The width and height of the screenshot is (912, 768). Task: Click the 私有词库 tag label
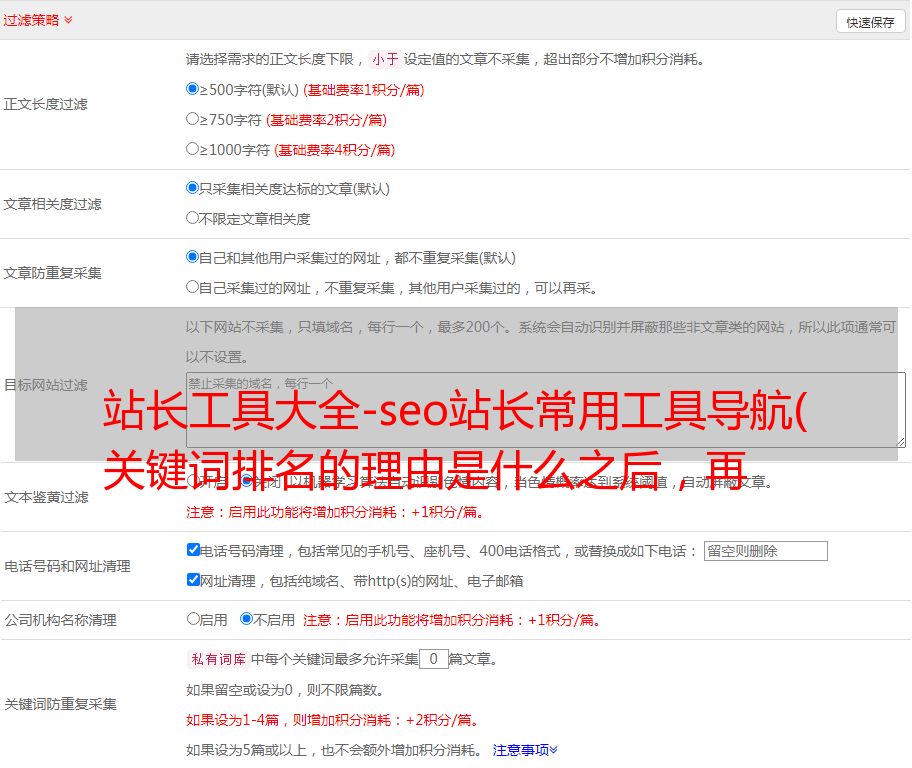[216, 660]
